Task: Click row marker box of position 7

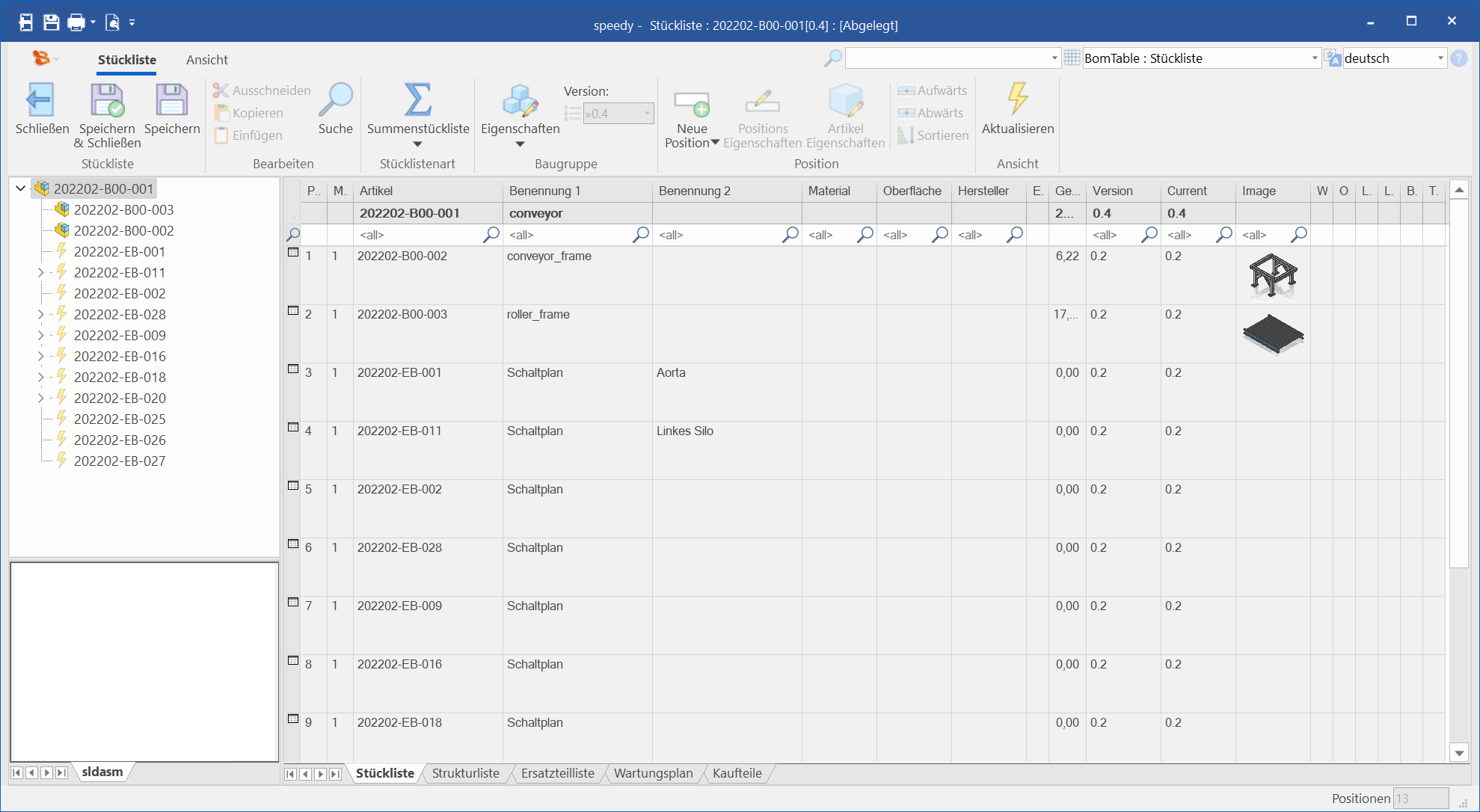Action: coord(293,603)
